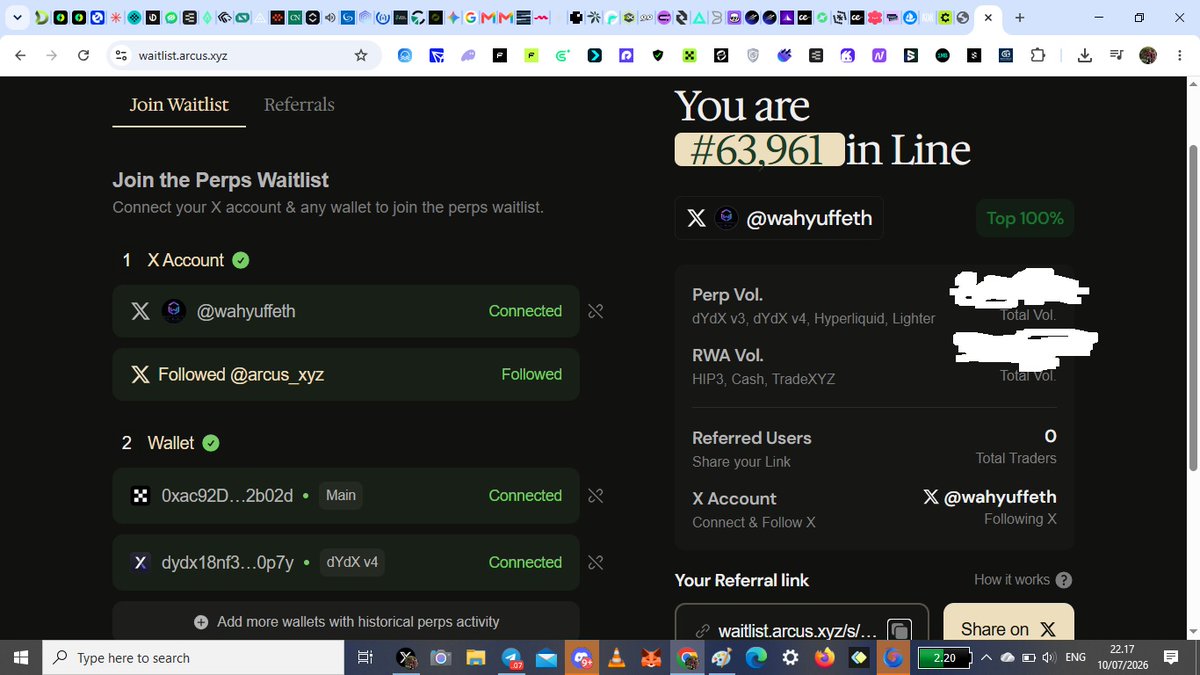Click the green check beside X Account
Screen dimensions: 1200x675
(x=241, y=260)
